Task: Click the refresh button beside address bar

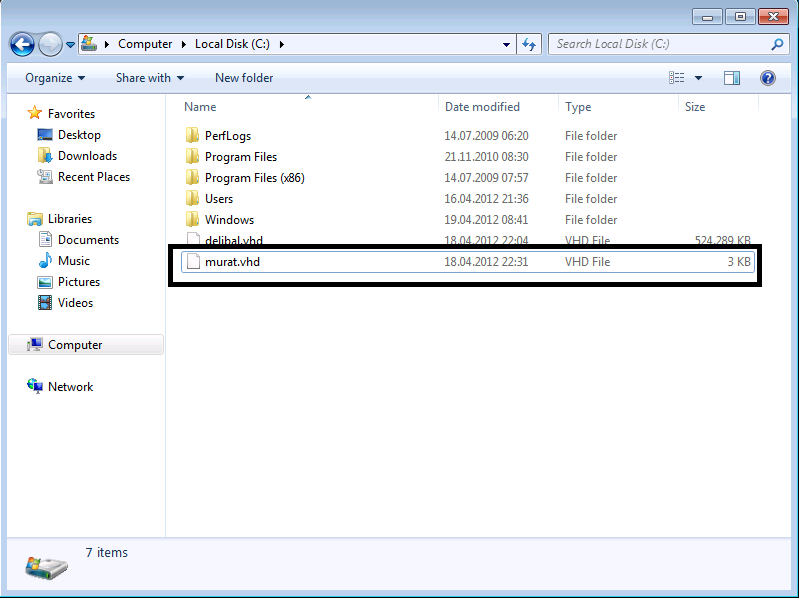Action: pos(530,44)
